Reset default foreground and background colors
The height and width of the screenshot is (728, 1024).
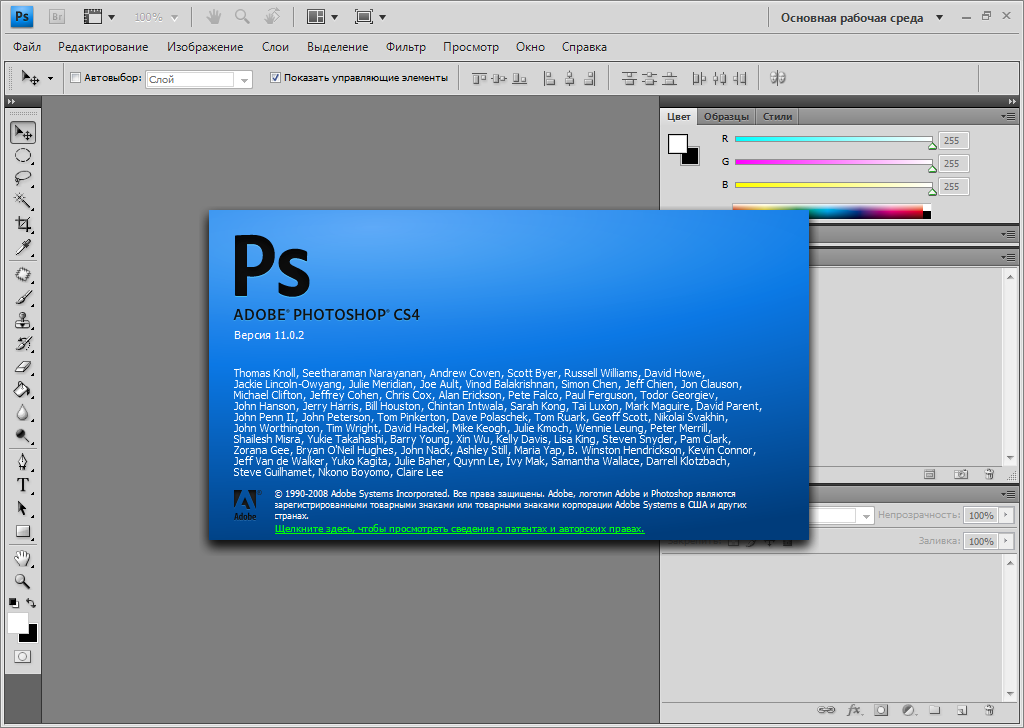coord(14,603)
